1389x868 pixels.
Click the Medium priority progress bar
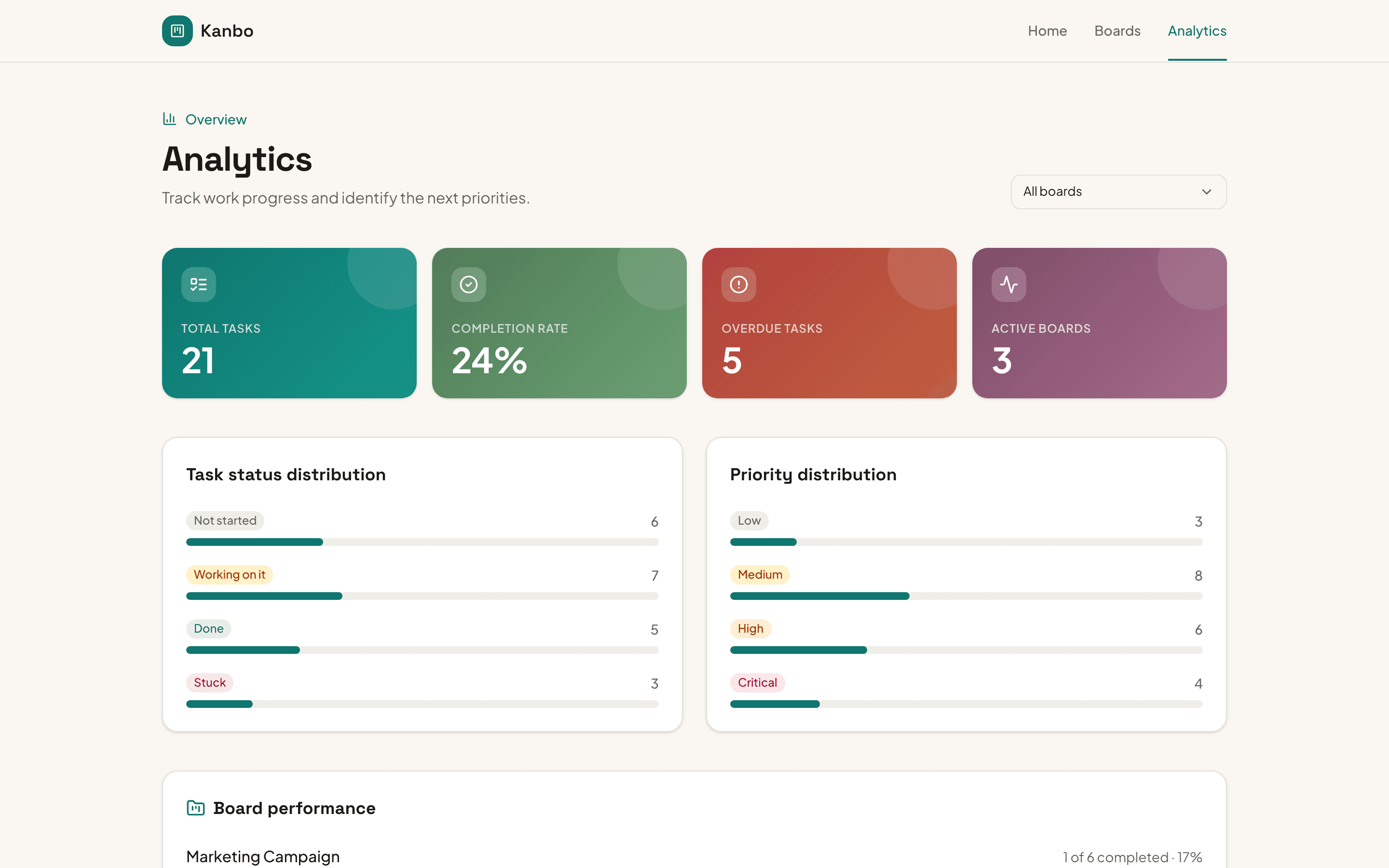pos(966,596)
